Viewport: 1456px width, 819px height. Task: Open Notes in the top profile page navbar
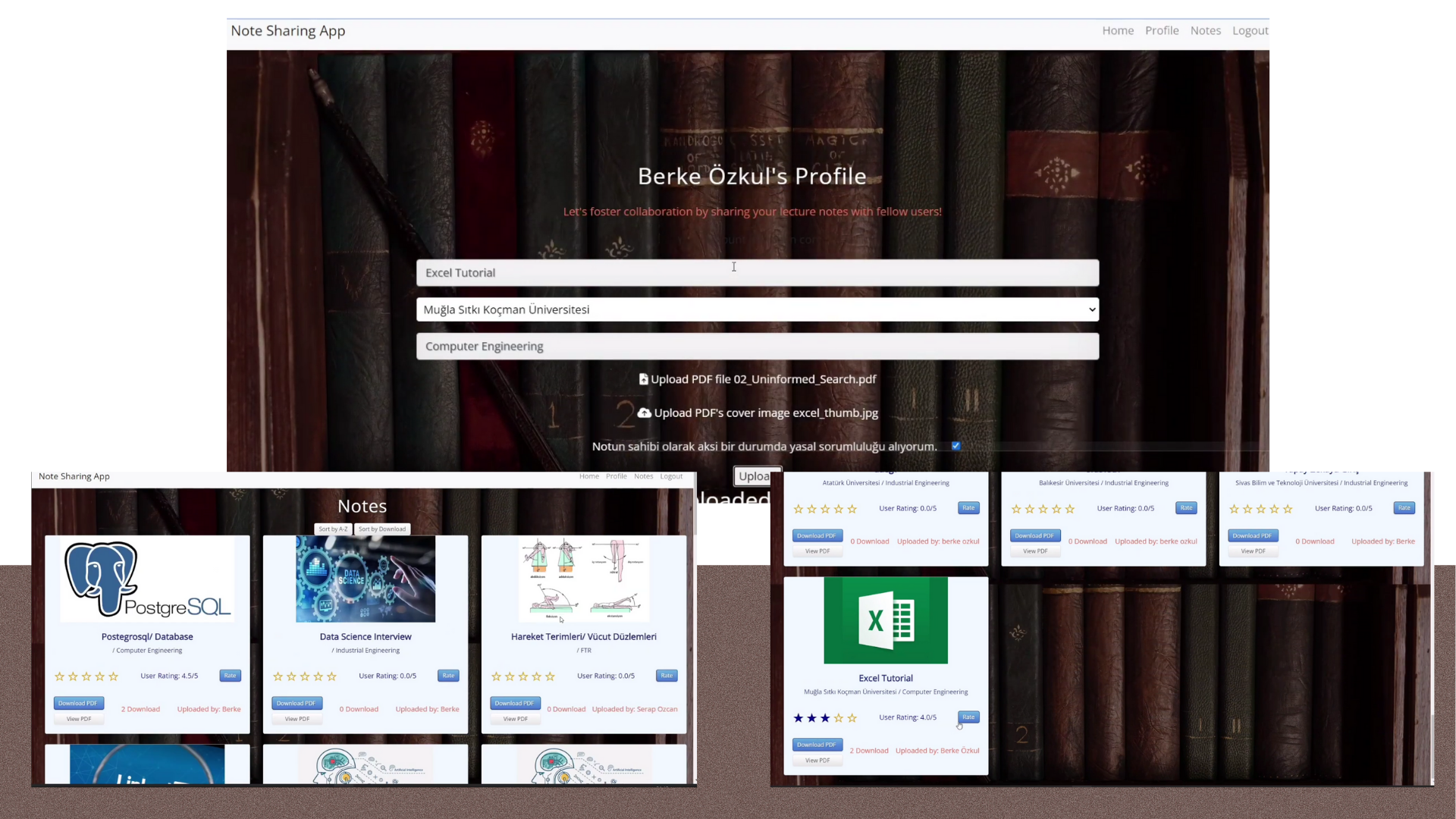[x=1205, y=30]
